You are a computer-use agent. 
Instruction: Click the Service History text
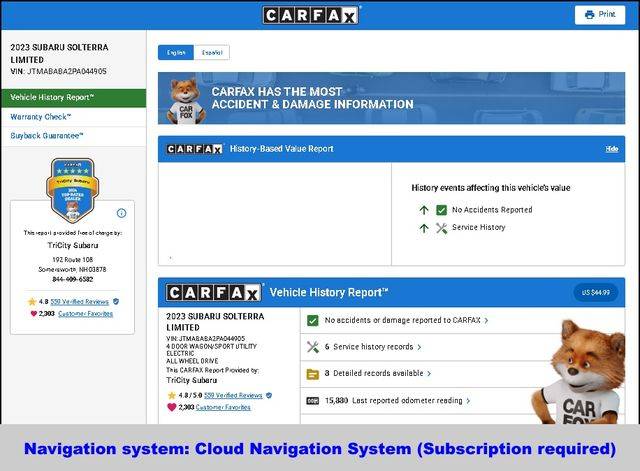point(478,227)
